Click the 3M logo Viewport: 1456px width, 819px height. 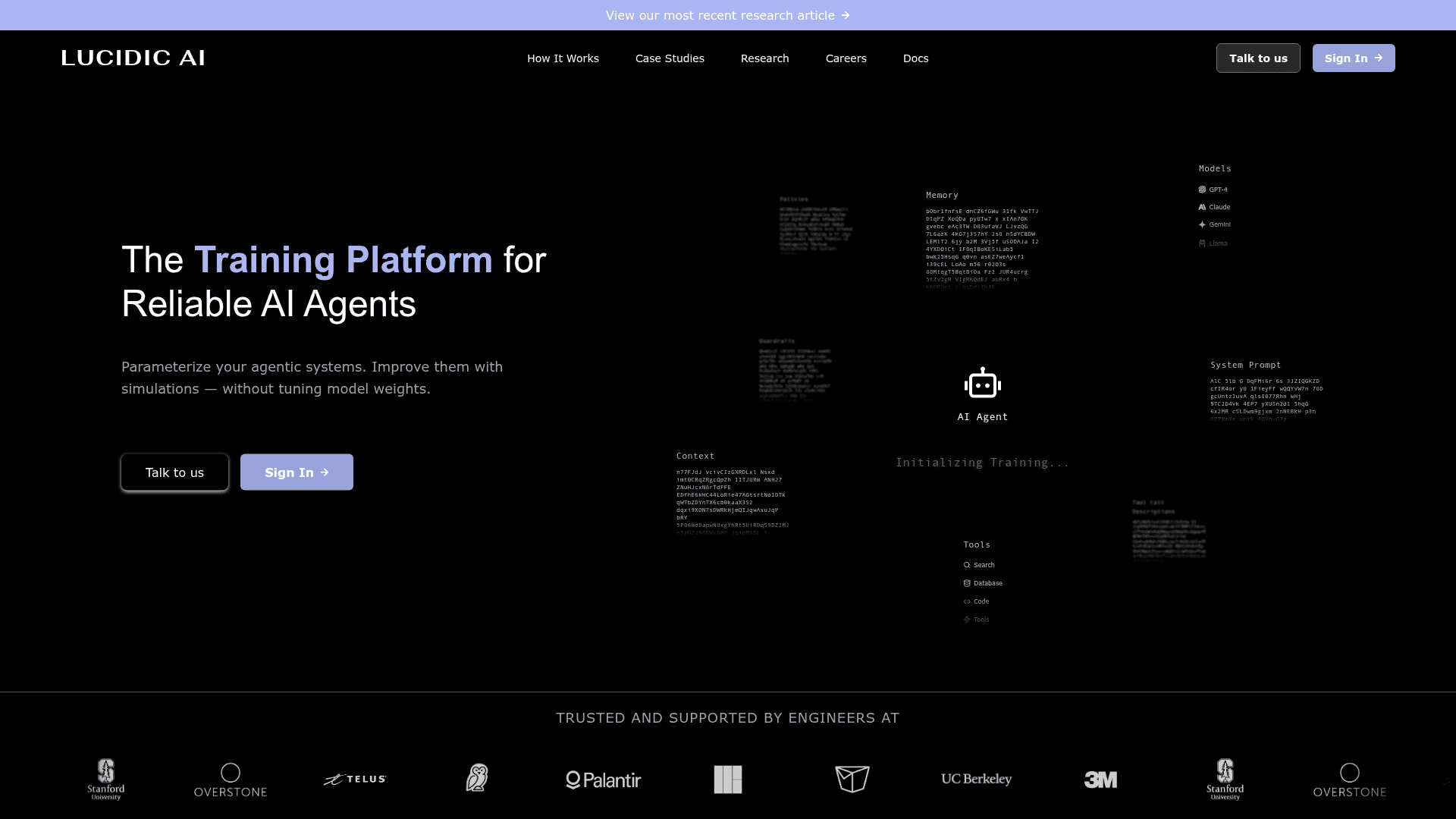(x=1100, y=780)
